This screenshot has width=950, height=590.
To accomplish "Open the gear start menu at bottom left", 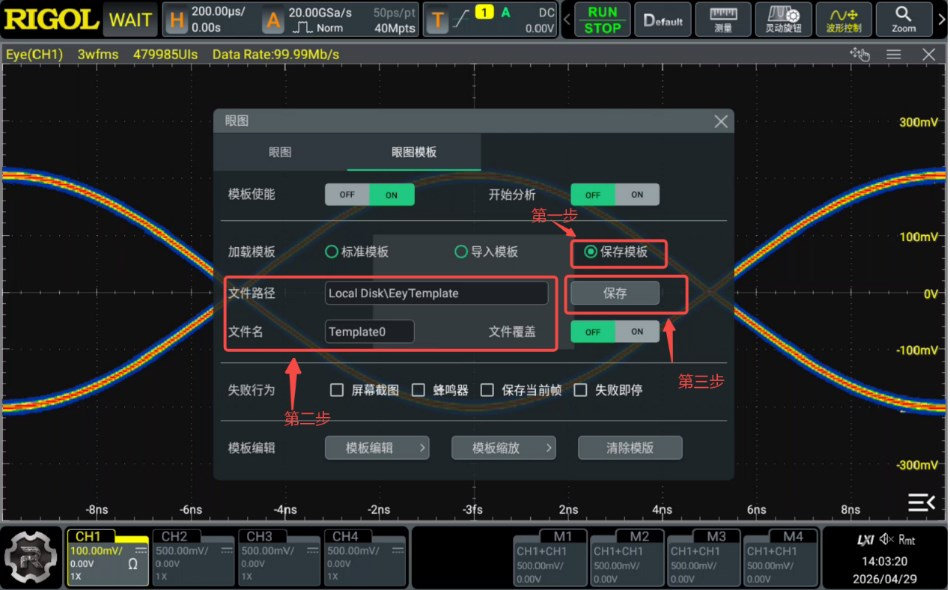I will click(x=30, y=557).
